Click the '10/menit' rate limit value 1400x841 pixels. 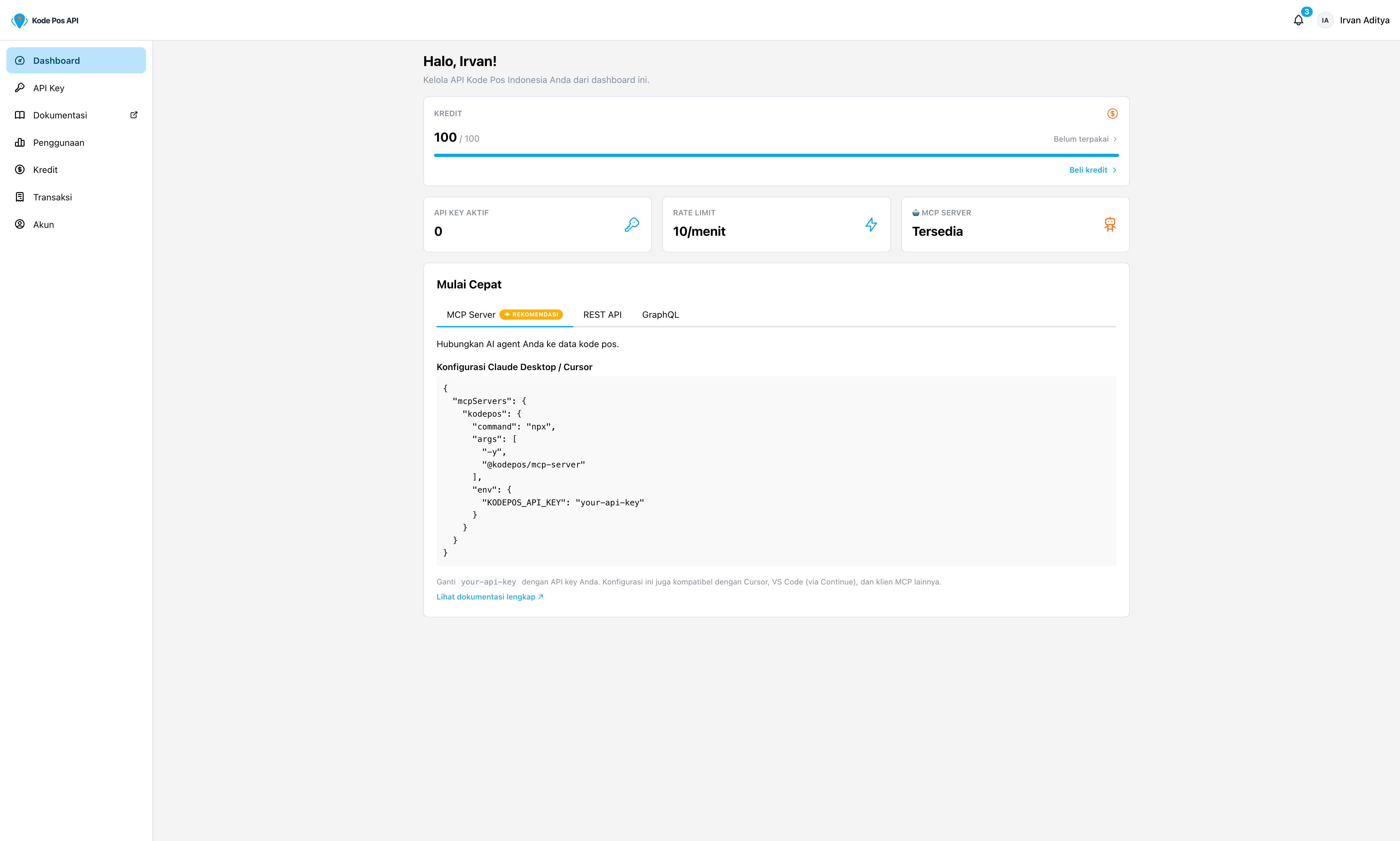[x=699, y=231]
